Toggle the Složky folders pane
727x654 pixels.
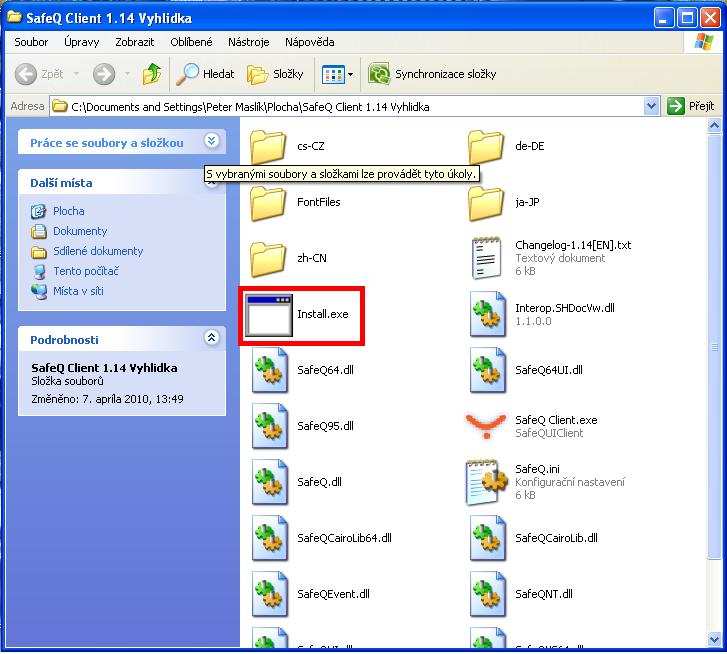pyautogui.click(x=275, y=74)
